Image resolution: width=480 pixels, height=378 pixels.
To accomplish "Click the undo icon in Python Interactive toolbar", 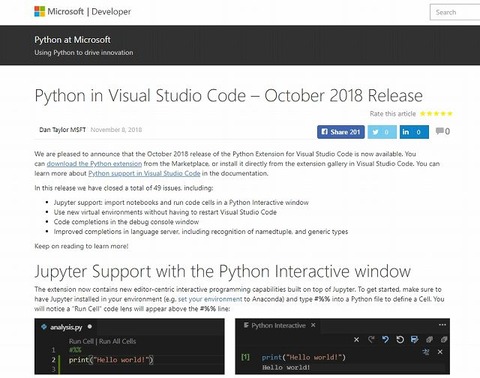I will click(x=385, y=340).
